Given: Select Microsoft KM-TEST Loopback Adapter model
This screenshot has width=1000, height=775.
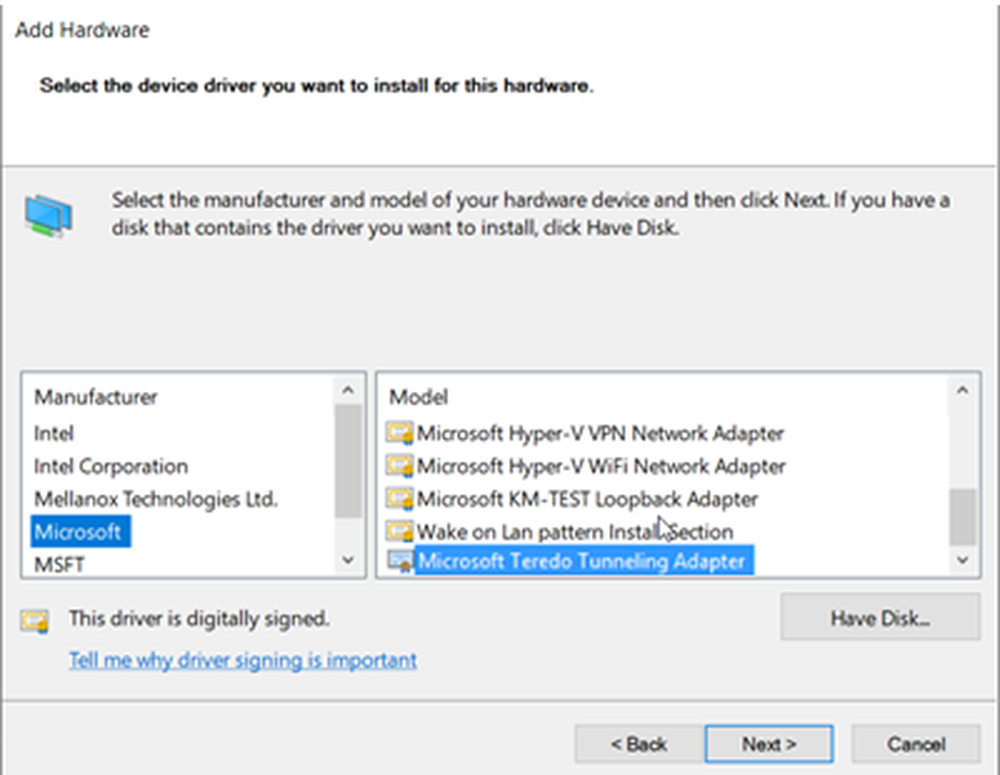Looking at the screenshot, I should pyautogui.click(x=587, y=499).
